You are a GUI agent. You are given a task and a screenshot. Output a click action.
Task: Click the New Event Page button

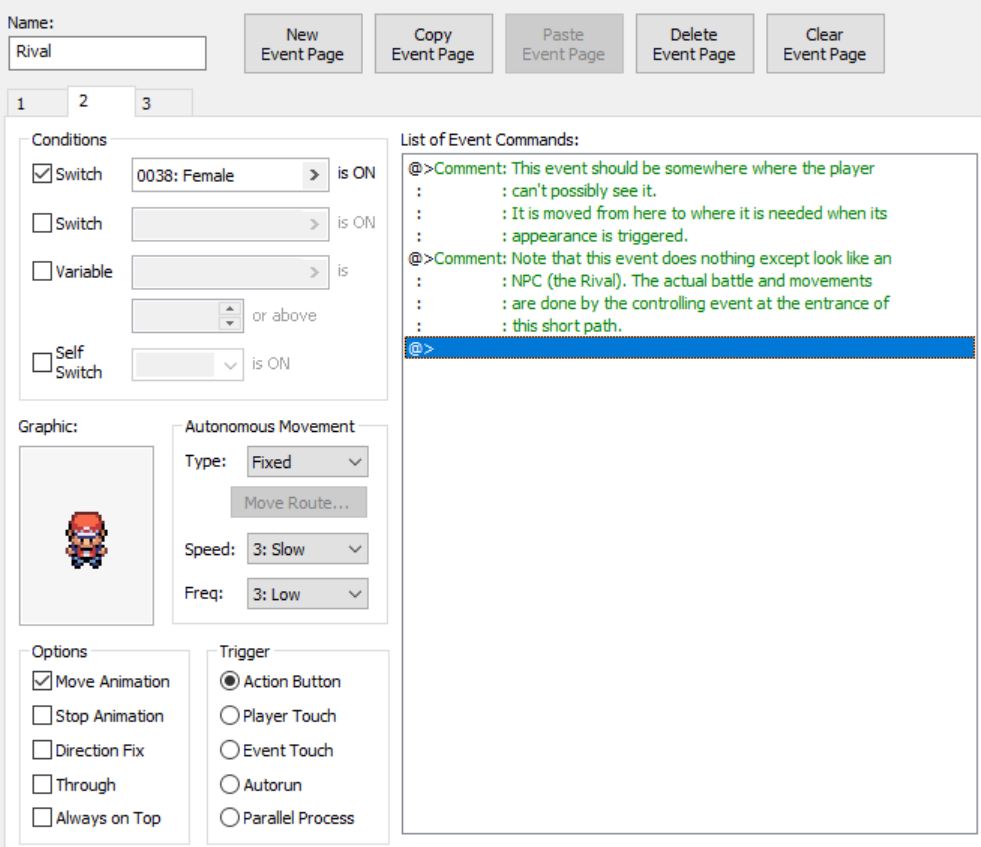point(302,44)
